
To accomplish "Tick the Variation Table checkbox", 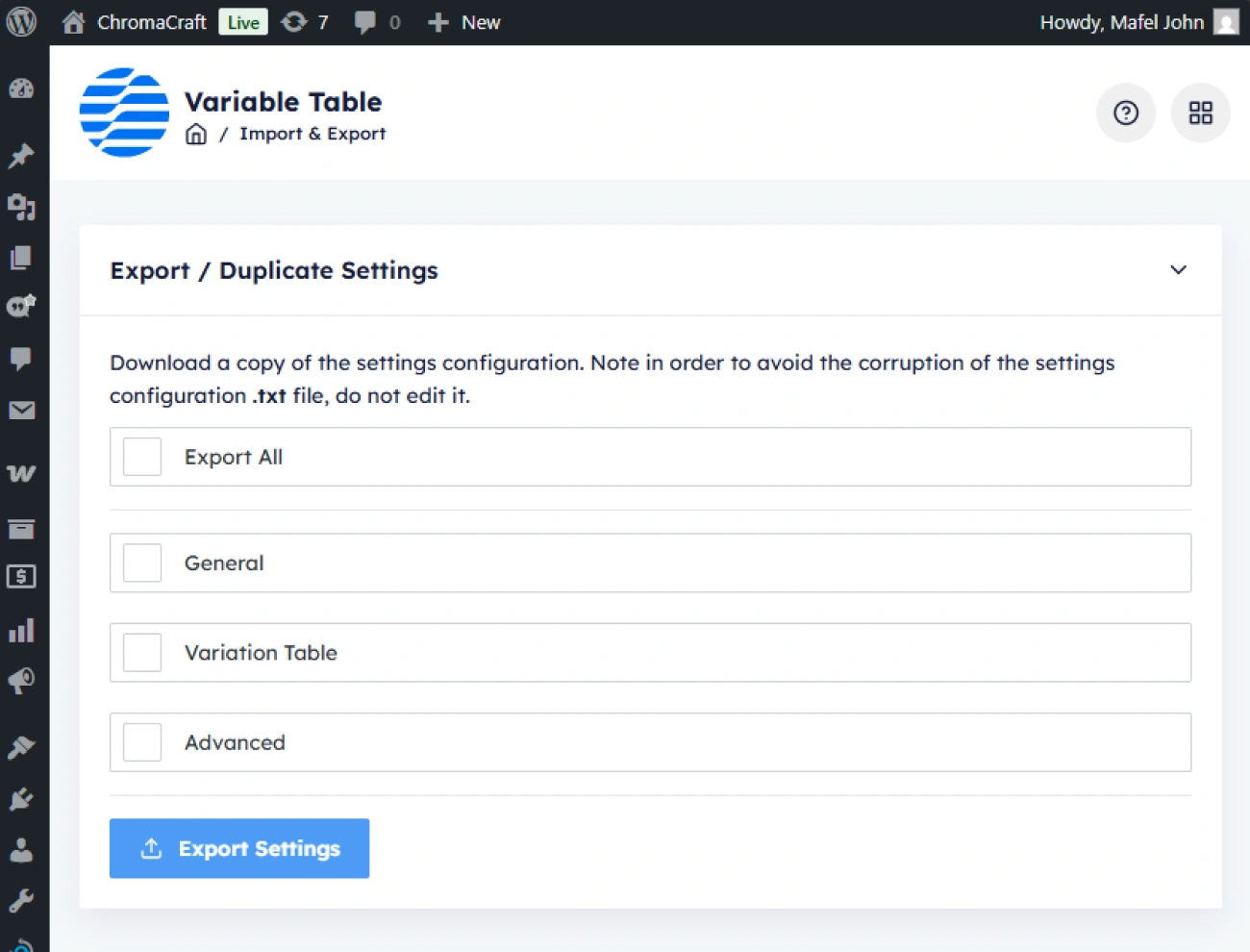I will pos(142,653).
